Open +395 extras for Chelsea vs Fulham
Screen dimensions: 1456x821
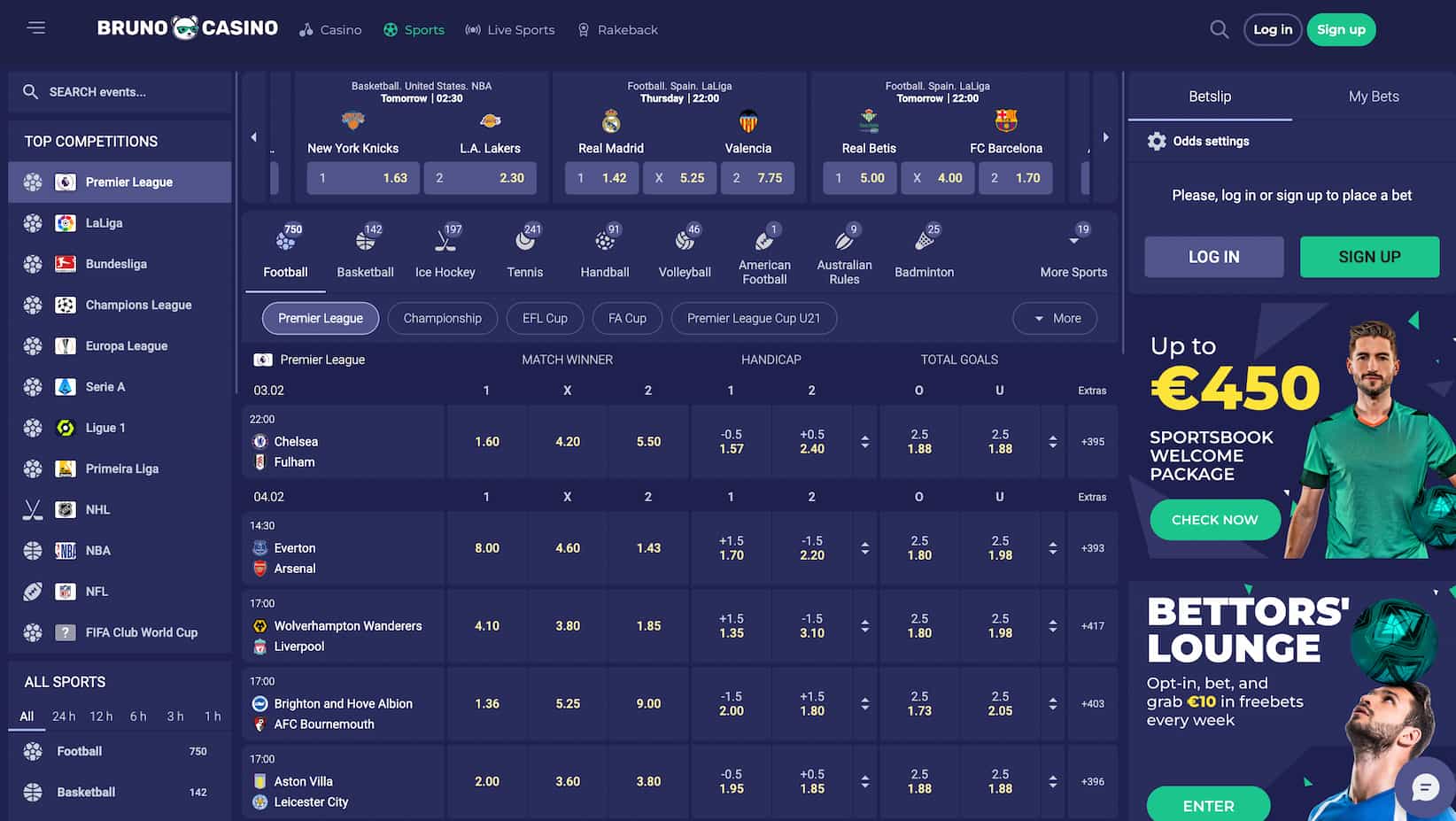1093,441
